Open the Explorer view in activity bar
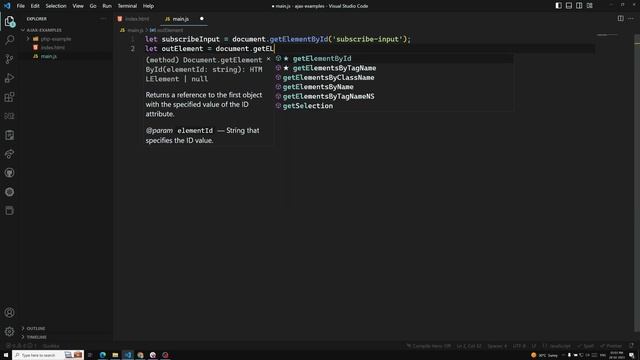Screen dimensions: 640x360 9,21
